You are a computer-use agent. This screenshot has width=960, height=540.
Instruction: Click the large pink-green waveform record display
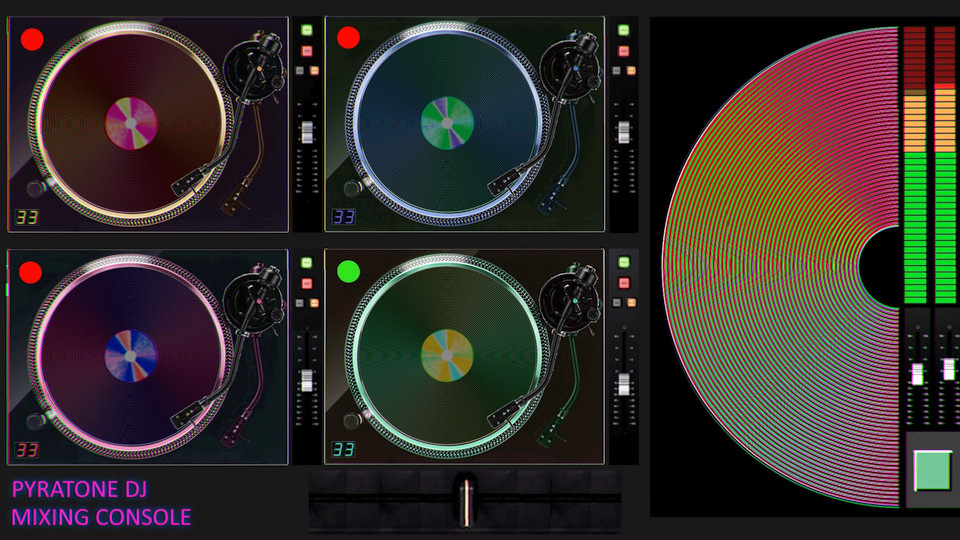[781, 267]
